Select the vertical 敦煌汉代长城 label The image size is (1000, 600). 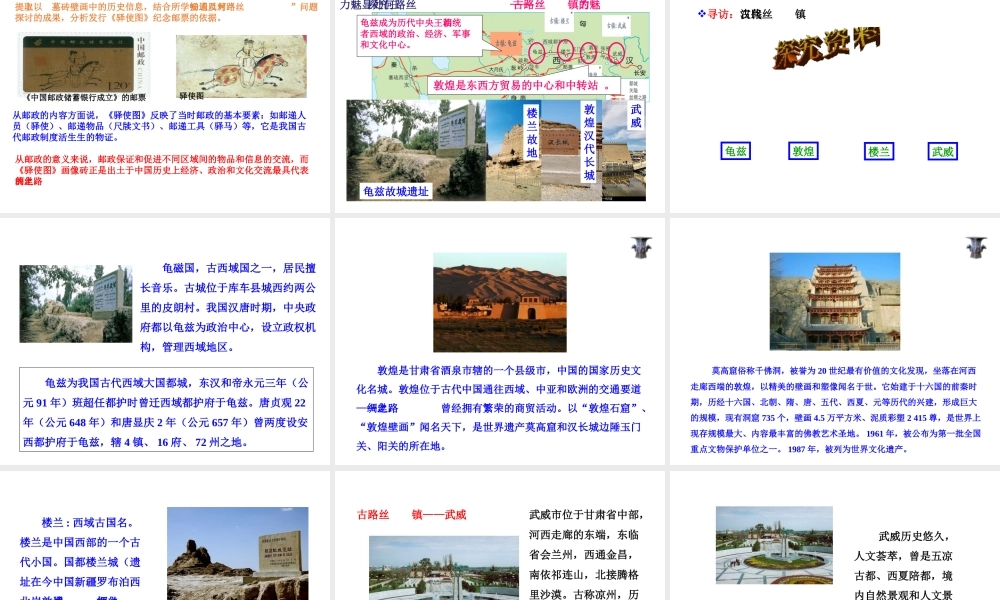pyautogui.click(x=589, y=142)
